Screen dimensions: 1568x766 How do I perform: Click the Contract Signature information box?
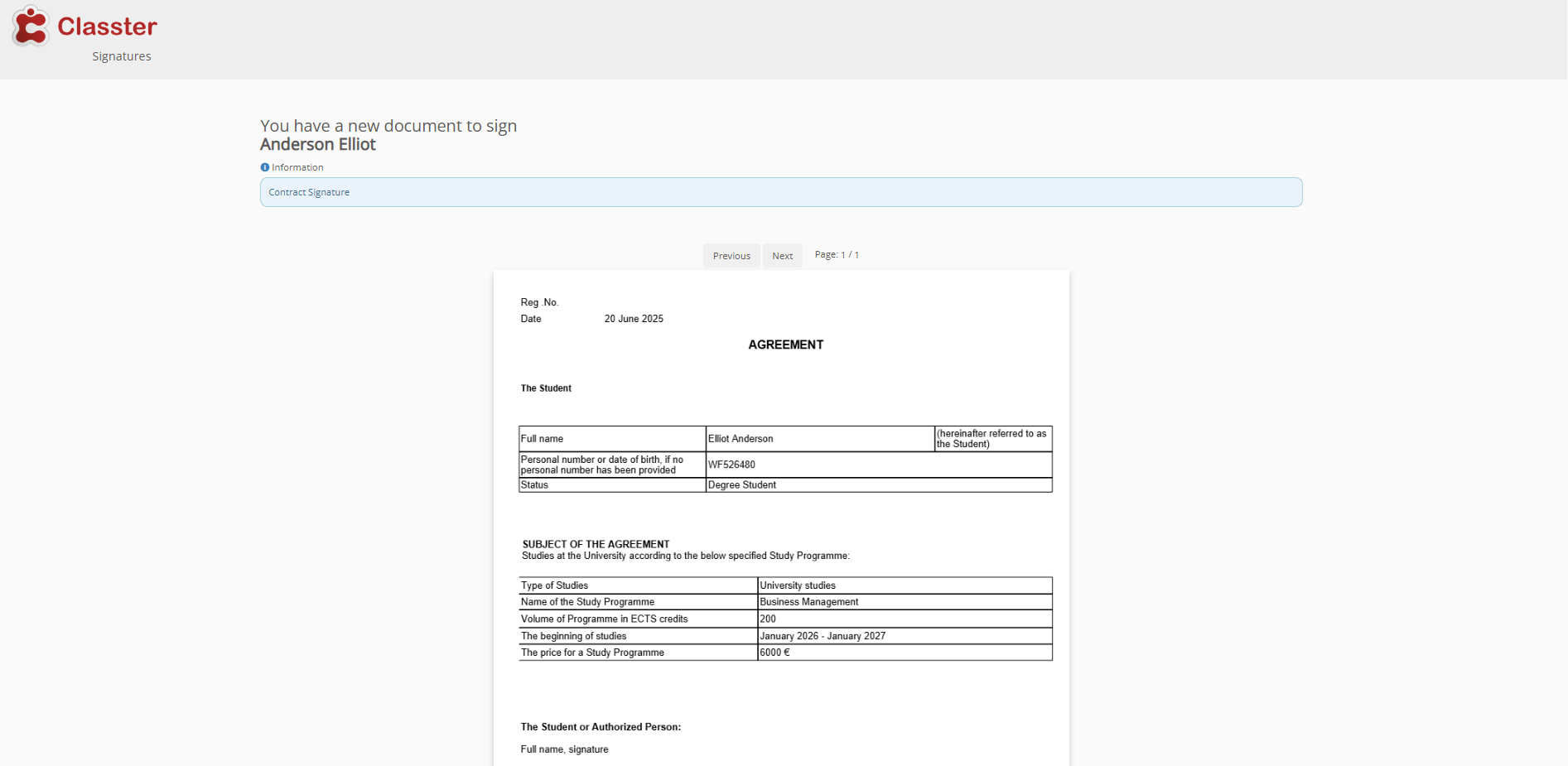(780, 192)
